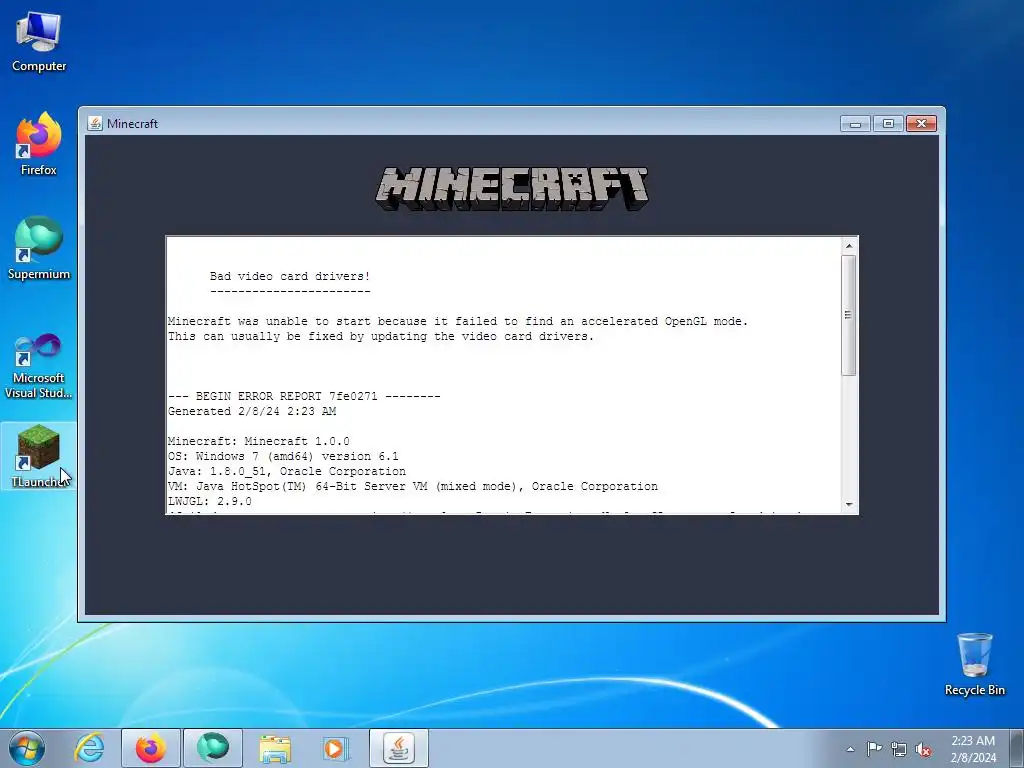Screen dimensions: 1024x768
Task: Open the clock showing 2:23 AM
Action: tap(973, 749)
